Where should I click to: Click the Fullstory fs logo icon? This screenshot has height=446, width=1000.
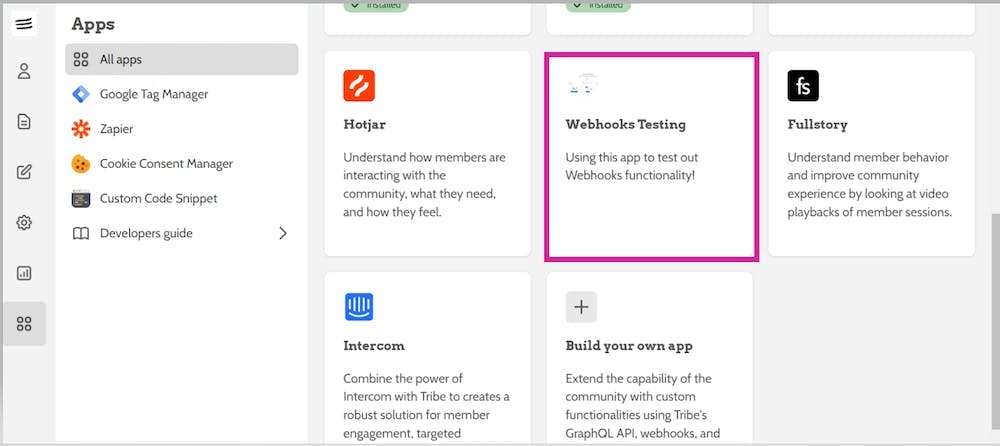tap(803, 85)
